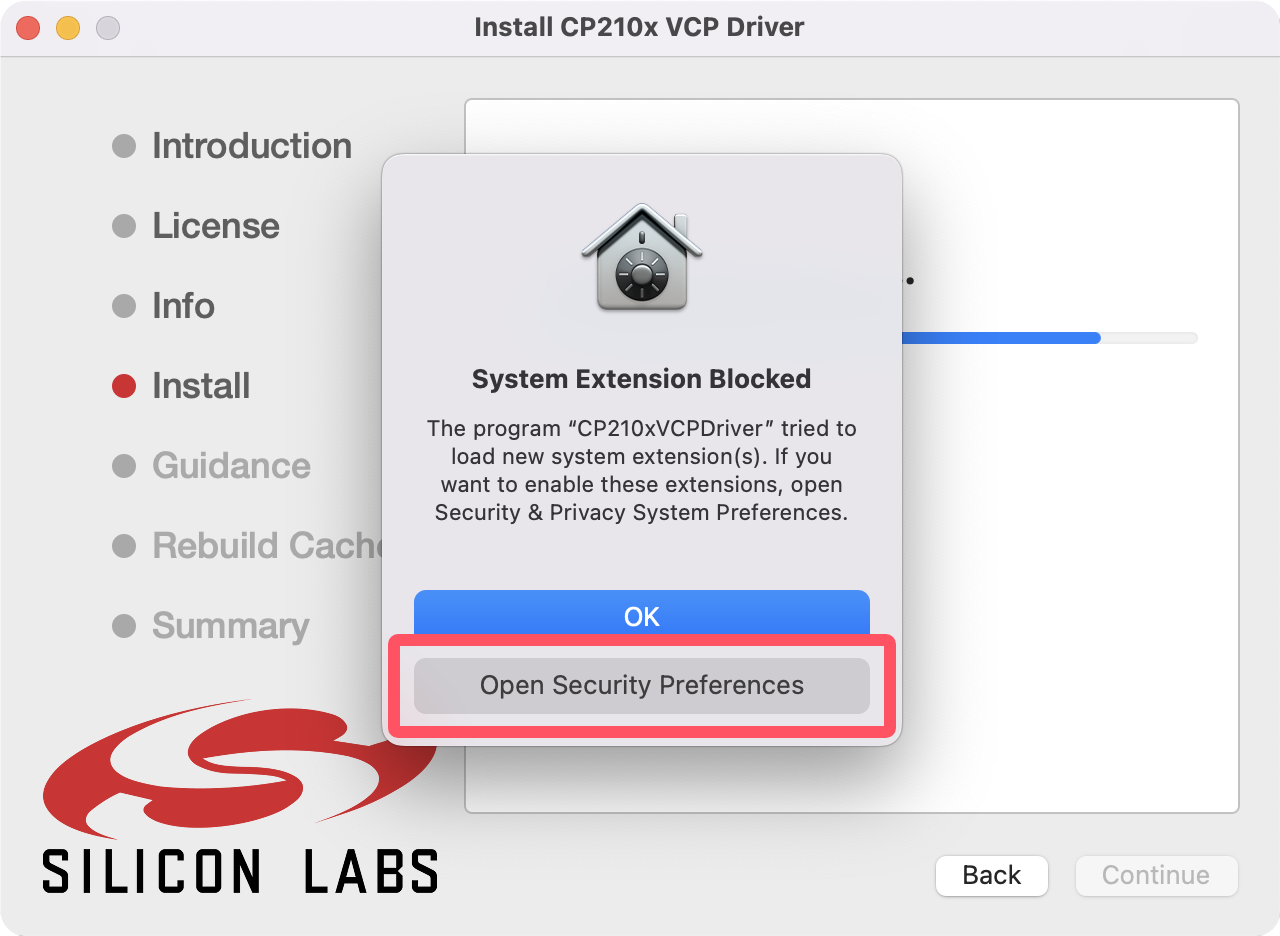Click the CP210xVCPDriver message text

pos(641,470)
